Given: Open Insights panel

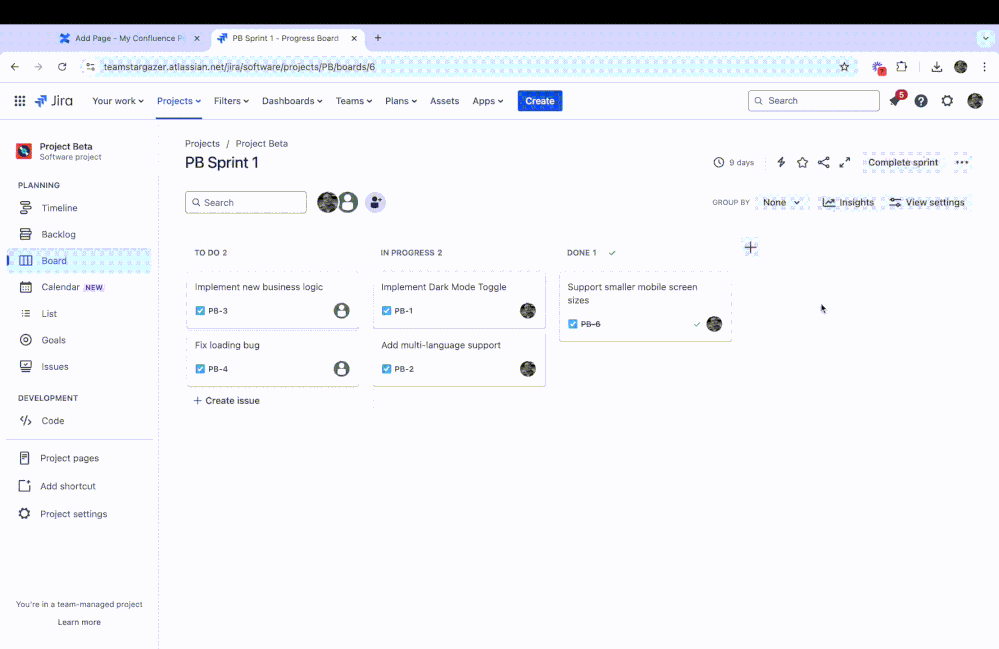Looking at the screenshot, I should 848,203.
